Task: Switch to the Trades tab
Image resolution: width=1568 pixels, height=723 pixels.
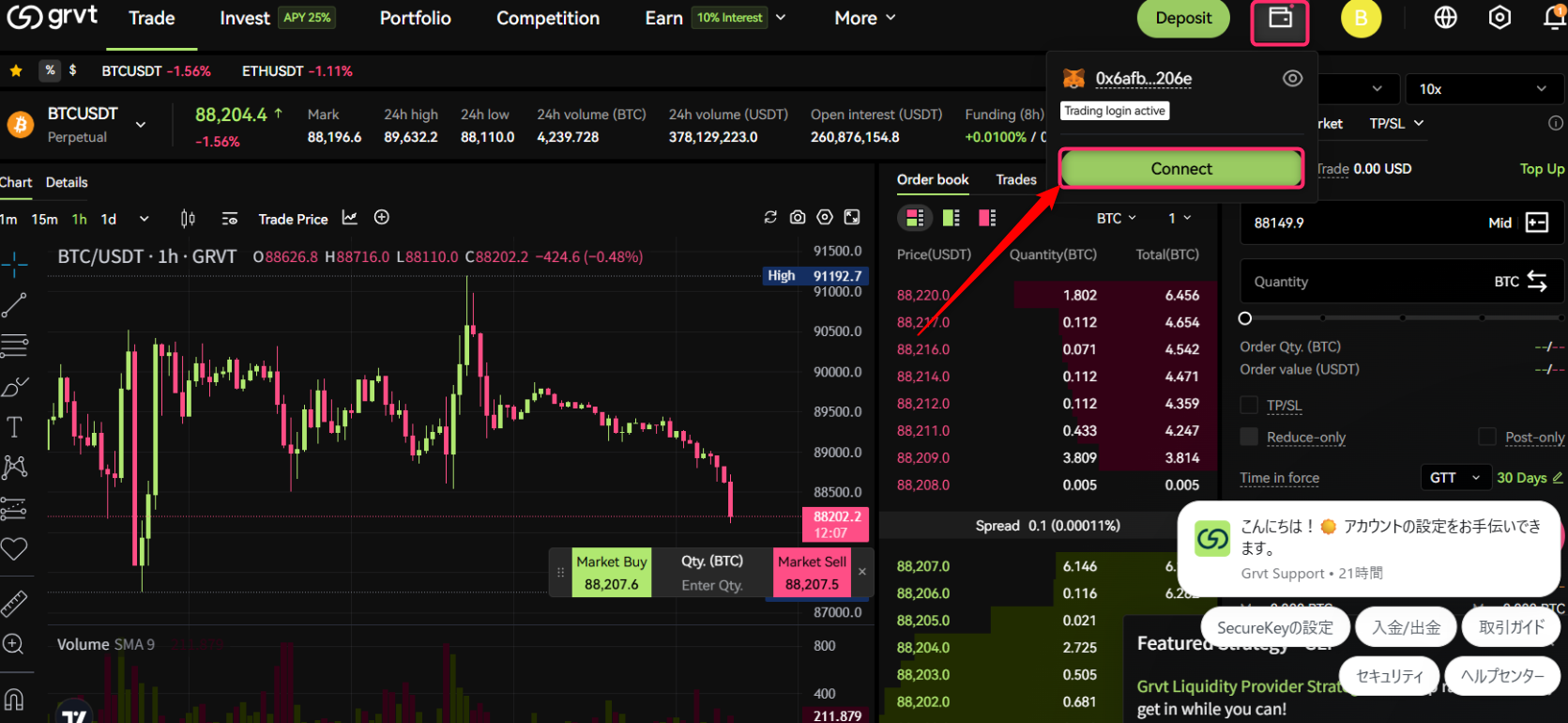Action: 1016,179
